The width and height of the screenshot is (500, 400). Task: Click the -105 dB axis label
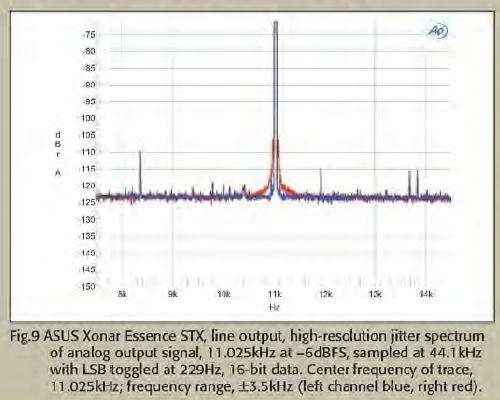click(x=87, y=135)
